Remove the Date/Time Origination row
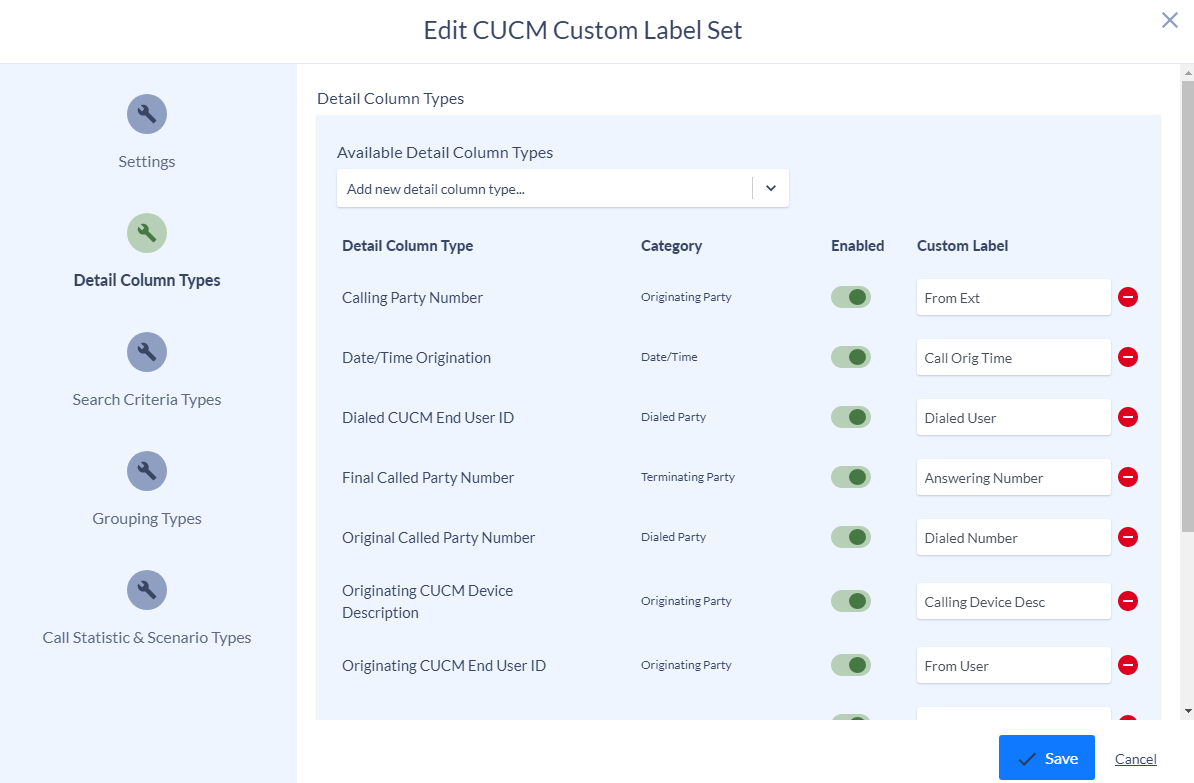Image resolution: width=1194 pixels, height=783 pixels. coord(1128,357)
